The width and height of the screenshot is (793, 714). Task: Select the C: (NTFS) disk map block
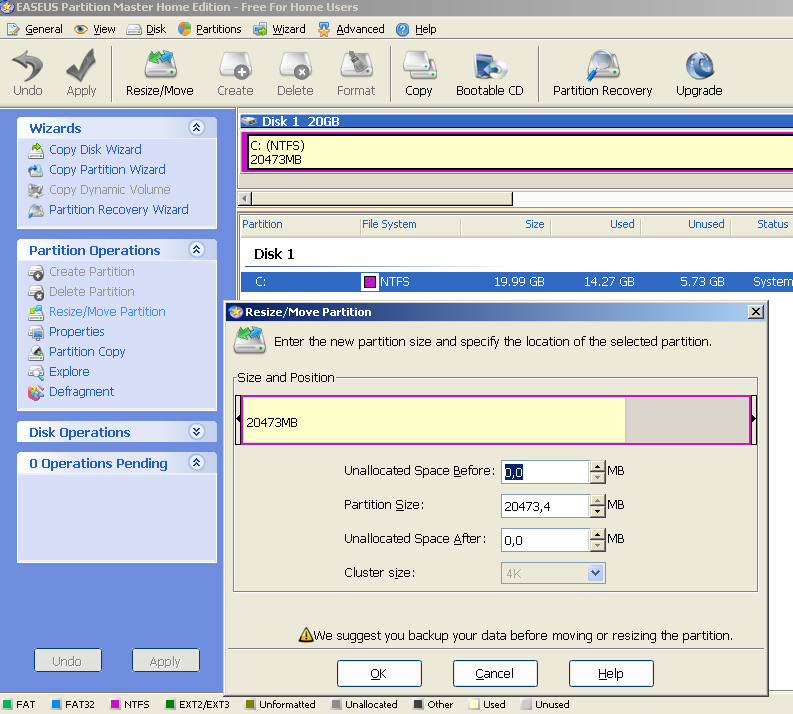click(518, 152)
